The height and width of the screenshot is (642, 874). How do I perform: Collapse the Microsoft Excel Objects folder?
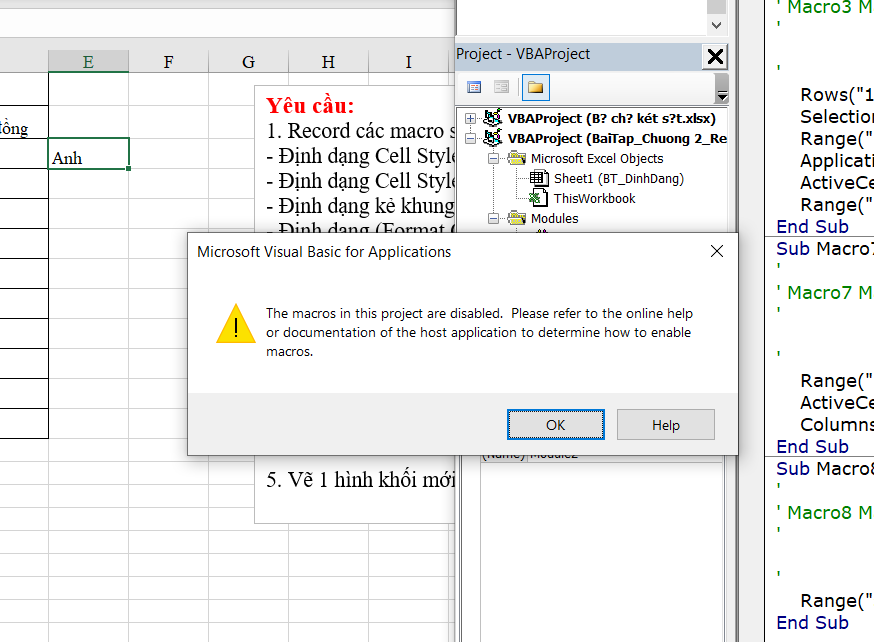(x=493, y=159)
